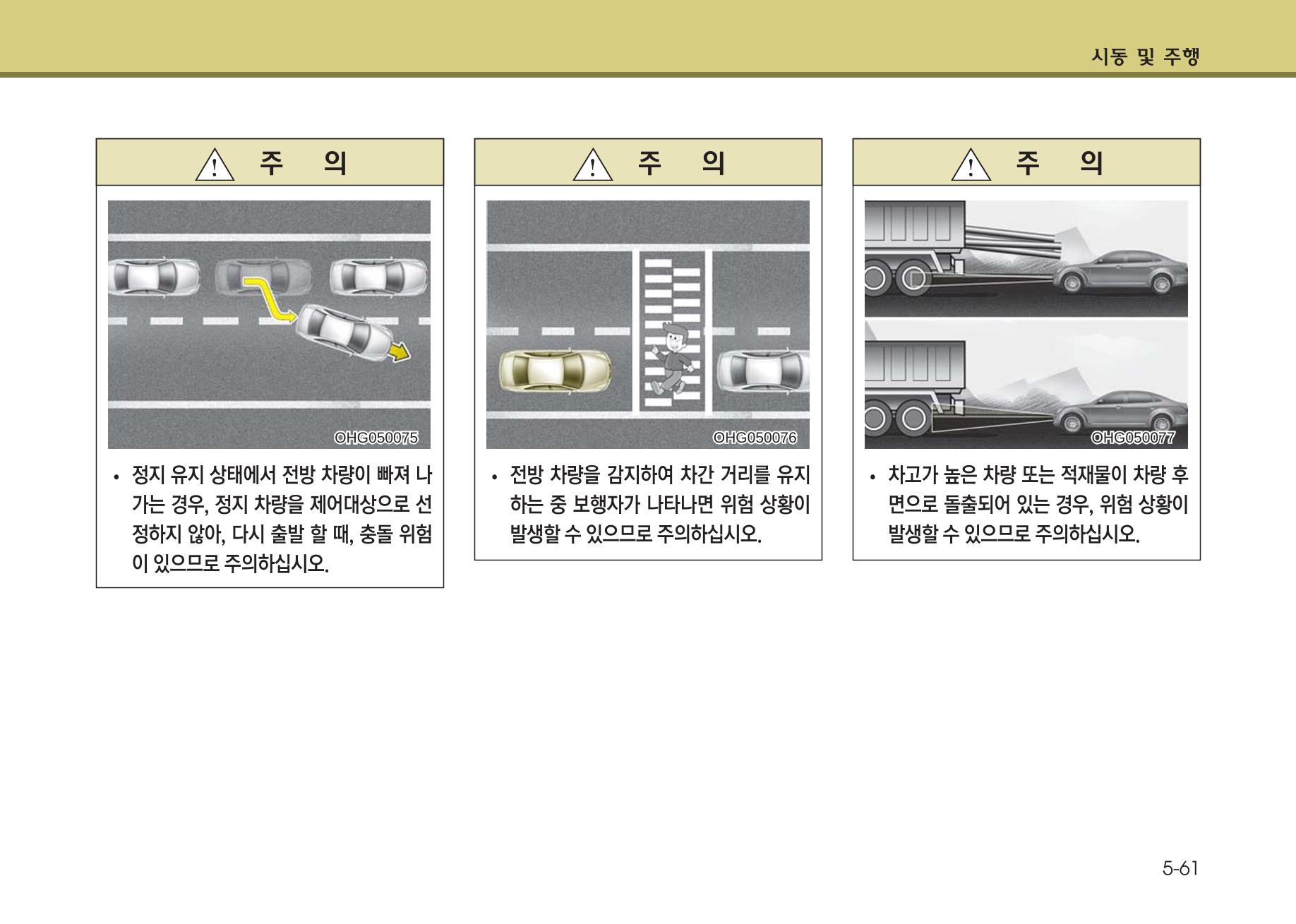Click the '주 의' heading of the first caution box
Image resolution: width=1296 pixels, height=924 pixels.
303,163
